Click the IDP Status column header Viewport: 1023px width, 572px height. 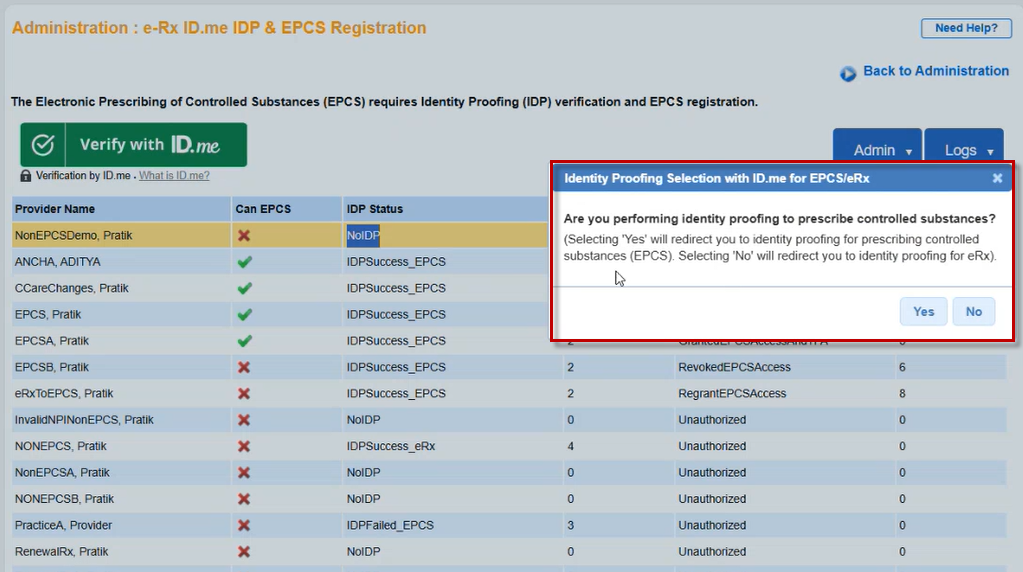[375, 209]
